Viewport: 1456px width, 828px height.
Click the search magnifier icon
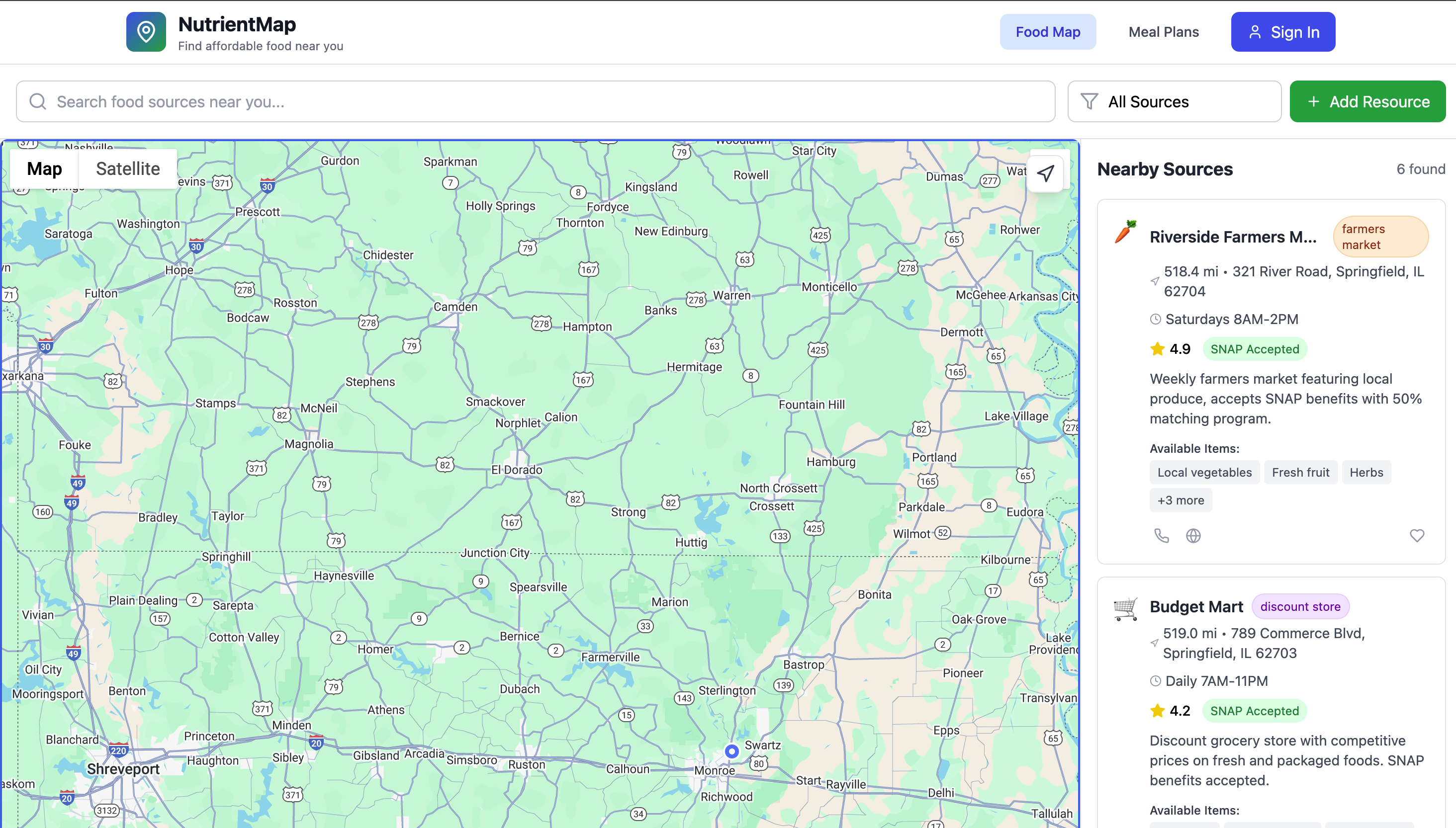pos(38,101)
